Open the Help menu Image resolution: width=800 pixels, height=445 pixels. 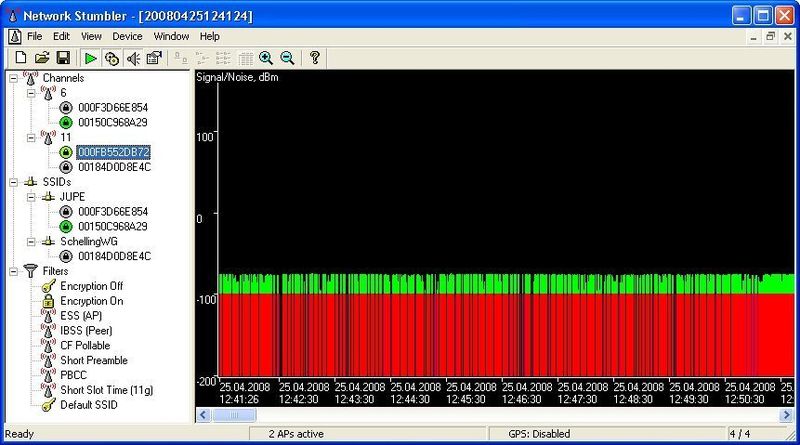point(210,36)
